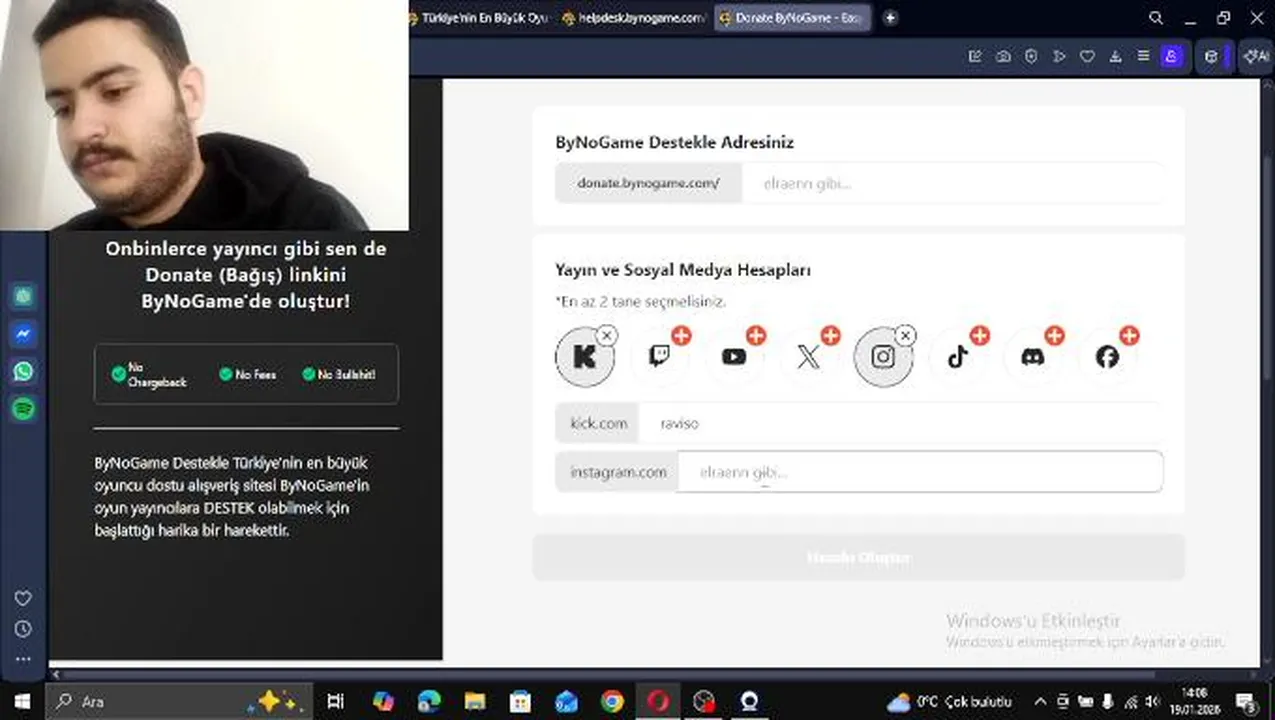Open bookmarks heart in Opera sidebar
The width and height of the screenshot is (1275, 720).
[x=23, y=598]
